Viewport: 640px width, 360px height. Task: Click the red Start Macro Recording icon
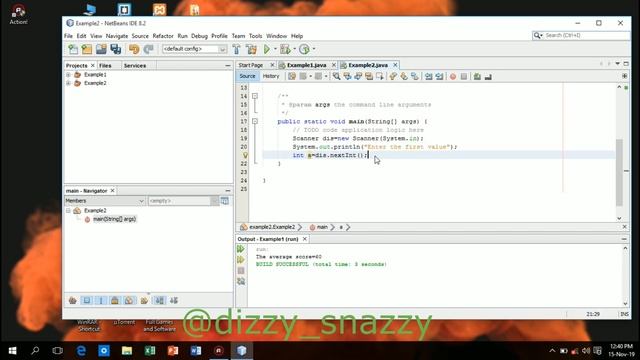[453, 76]
